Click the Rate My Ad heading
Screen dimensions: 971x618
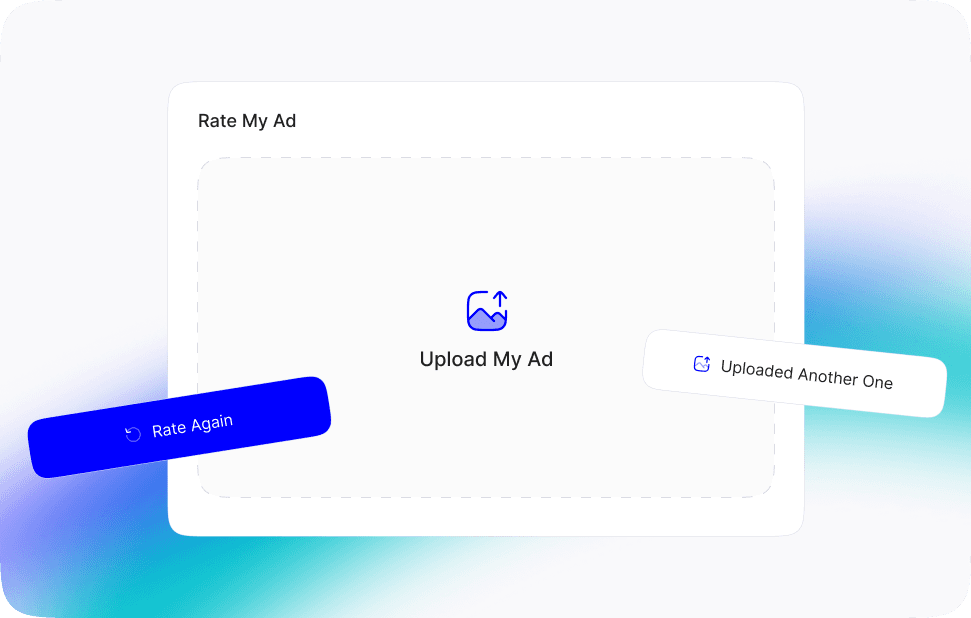pos(247,121)
